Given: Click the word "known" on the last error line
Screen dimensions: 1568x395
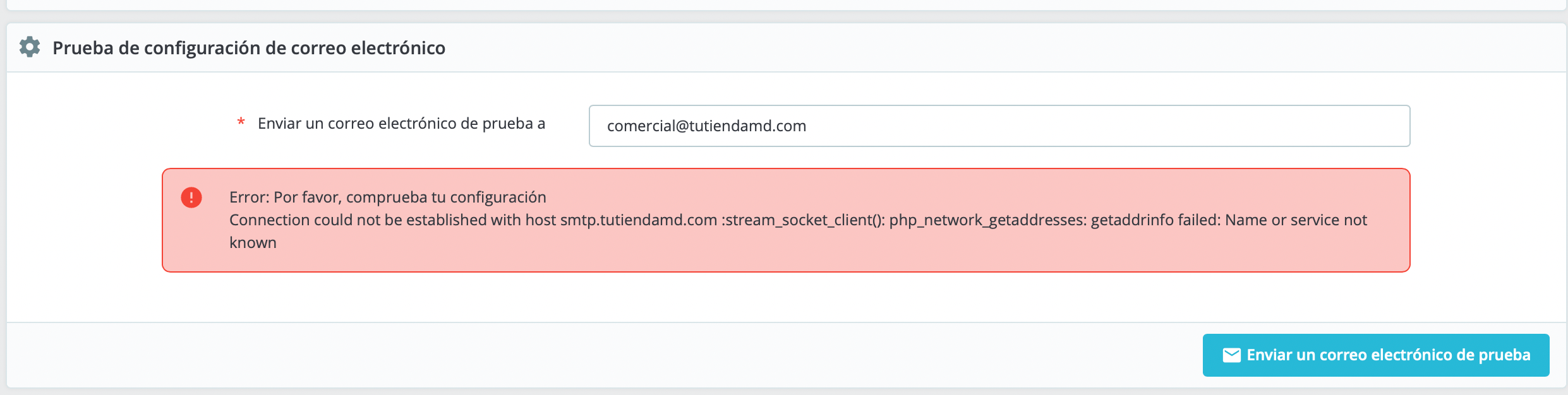Looking at the screenshot, I should [x=253, y=242].
